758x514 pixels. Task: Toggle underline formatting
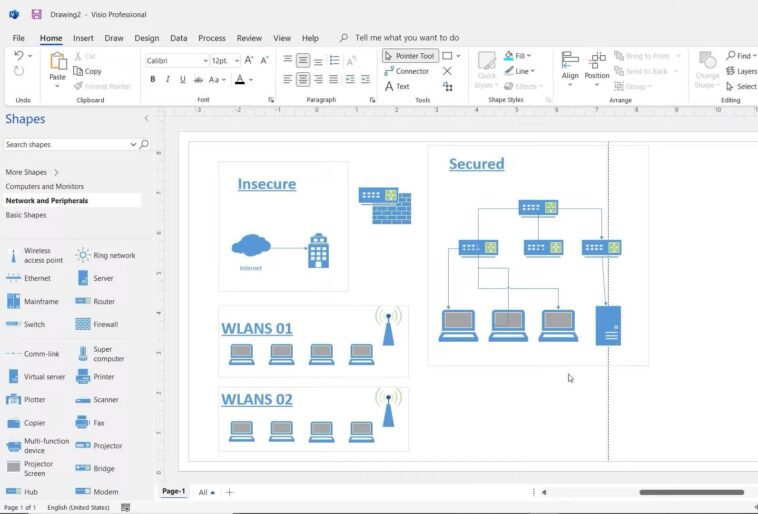[180, 79]
